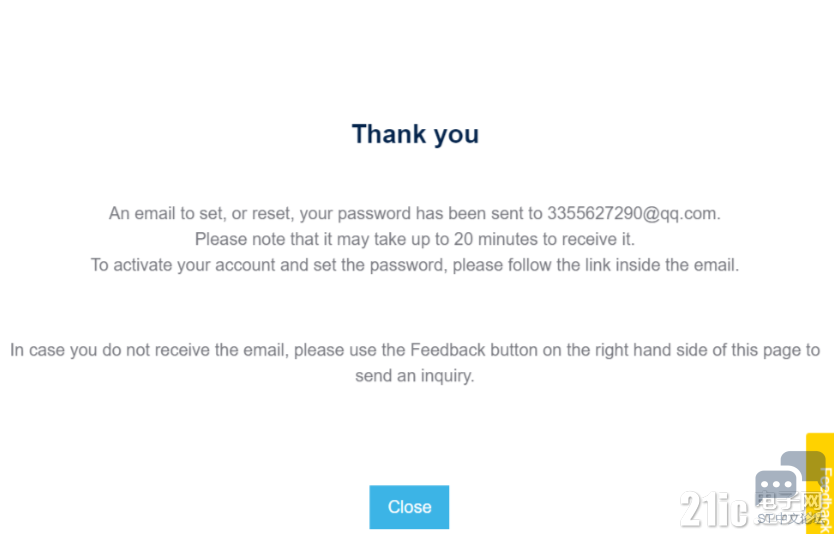Click the 'send an inquiry.' text
Viewport: 834px width, 534px height.
coord(414,376)
